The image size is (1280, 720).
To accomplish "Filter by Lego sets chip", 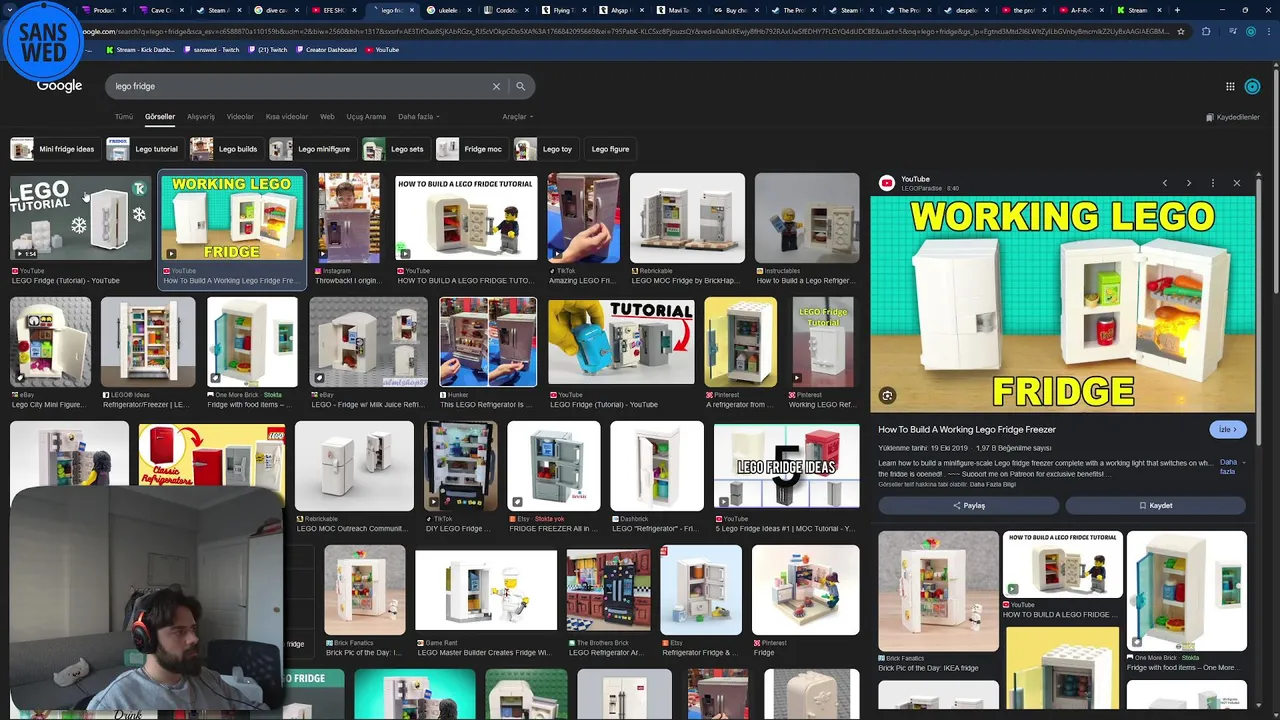I will 395,149.
